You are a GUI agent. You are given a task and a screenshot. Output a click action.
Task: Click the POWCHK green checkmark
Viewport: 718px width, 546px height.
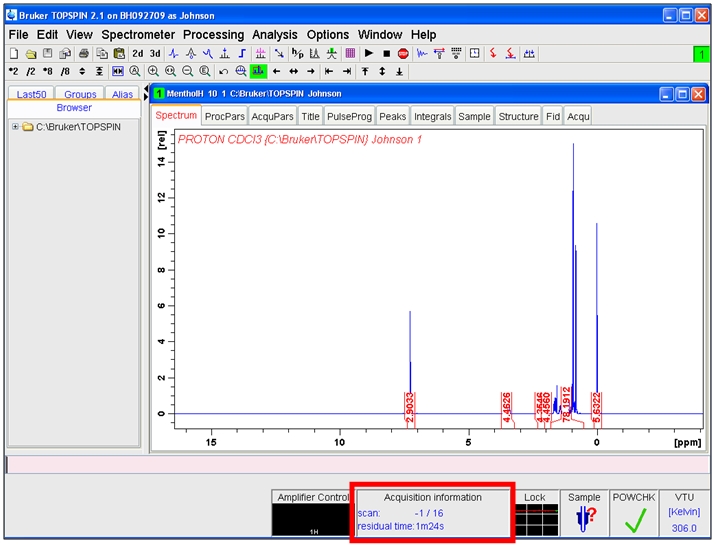coord(635,520)
